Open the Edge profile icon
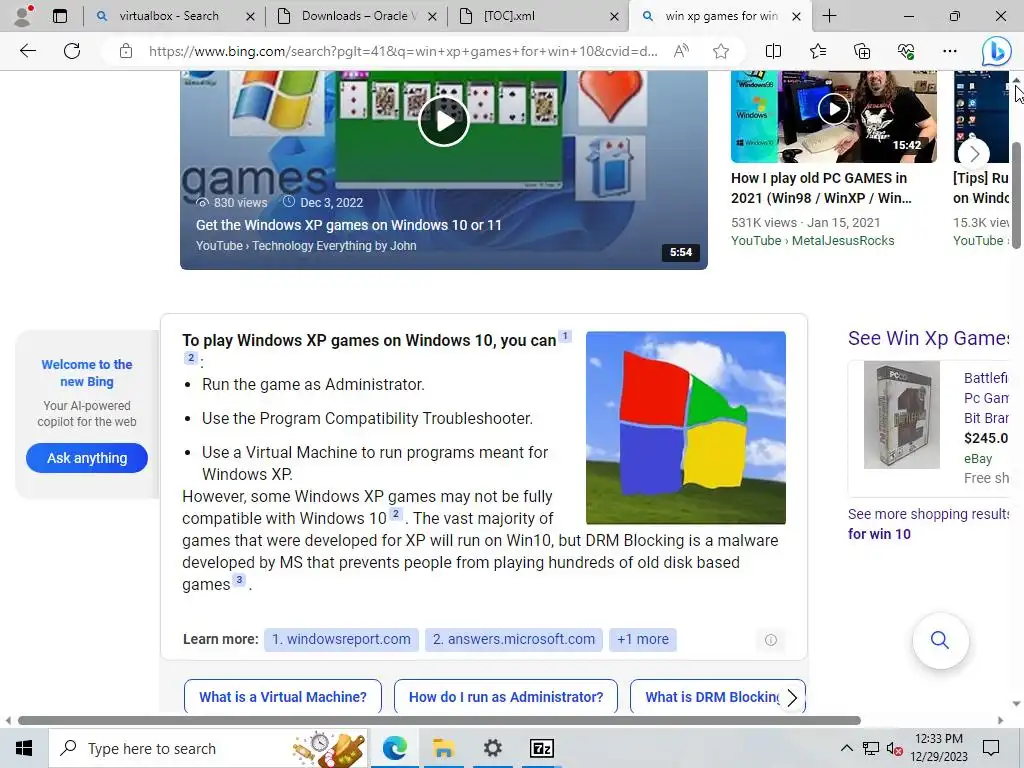Image resolution: width=1024 pixels, height=768 pixels. pyautogui.click(x=23, y=16)
